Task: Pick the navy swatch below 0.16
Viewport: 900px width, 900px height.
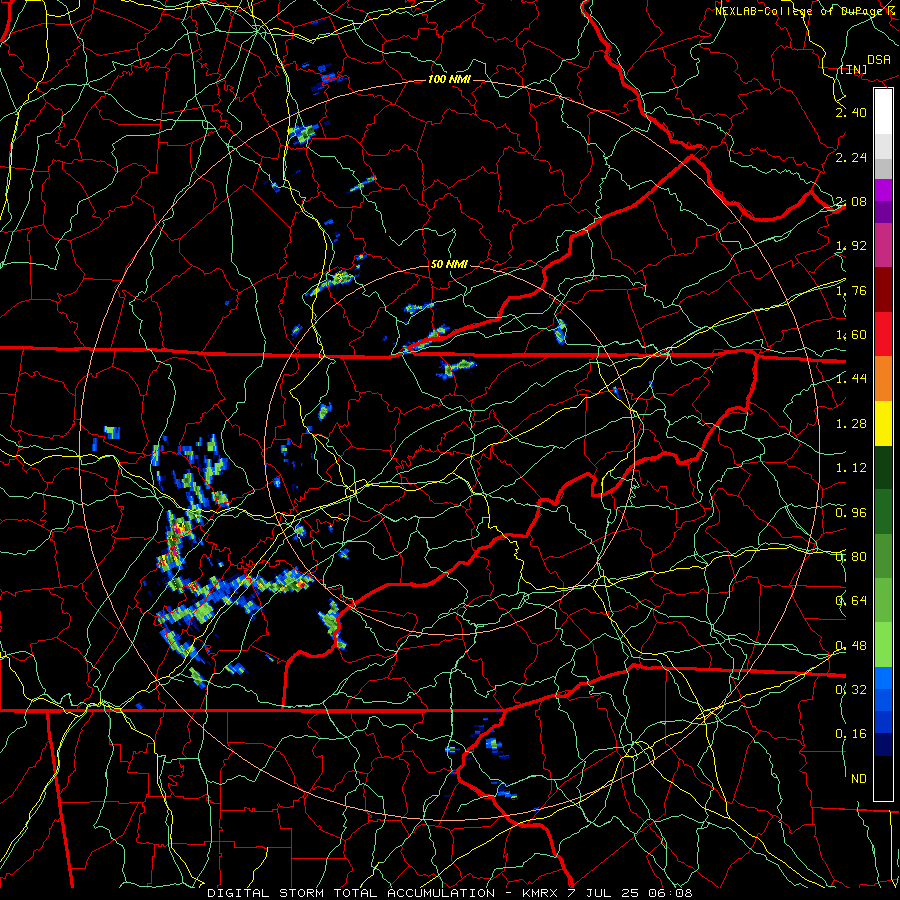Action: [x=883, y=745]
